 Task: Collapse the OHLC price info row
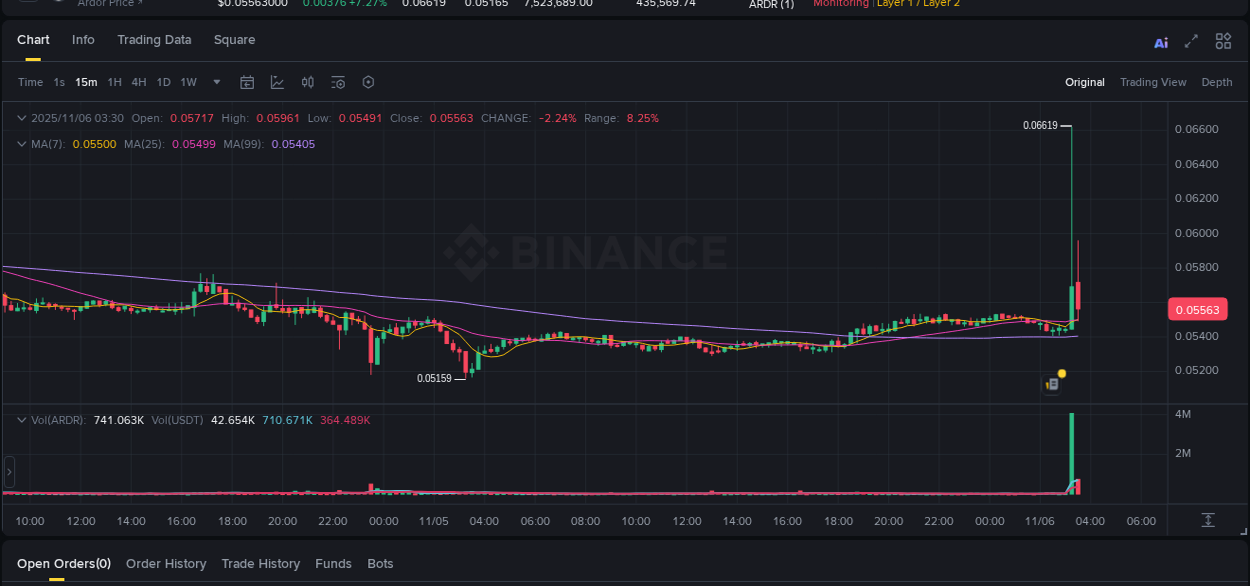point(21,117)
